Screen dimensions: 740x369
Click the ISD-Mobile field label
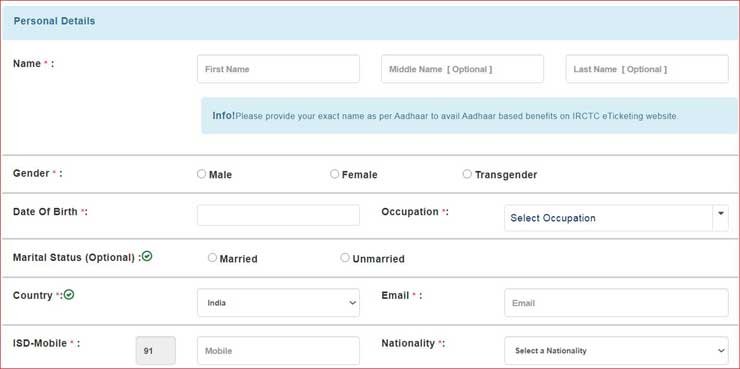pyautogui.click(x=46, y=344)
